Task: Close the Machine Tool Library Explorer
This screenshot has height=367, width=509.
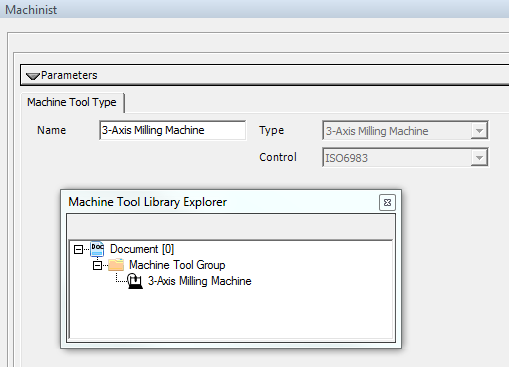Action: point(387,202)
